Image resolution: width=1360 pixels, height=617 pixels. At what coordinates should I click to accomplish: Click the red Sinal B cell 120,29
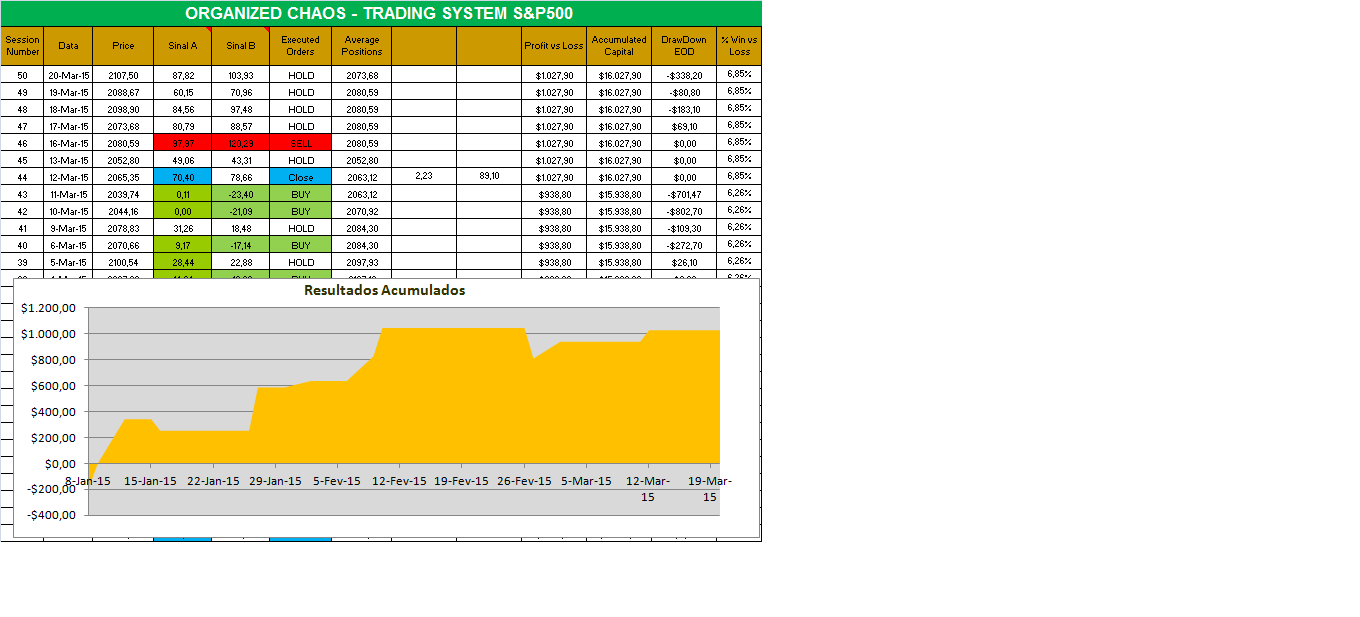pos(241,143)
